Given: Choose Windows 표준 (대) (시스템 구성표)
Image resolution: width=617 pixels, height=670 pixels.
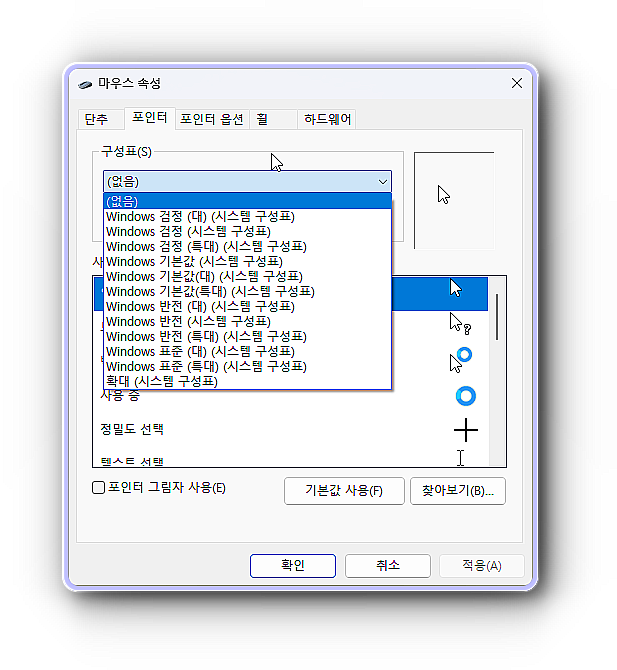Looking at the screenshot, I should pyautogui.click(x=247, y=351).
